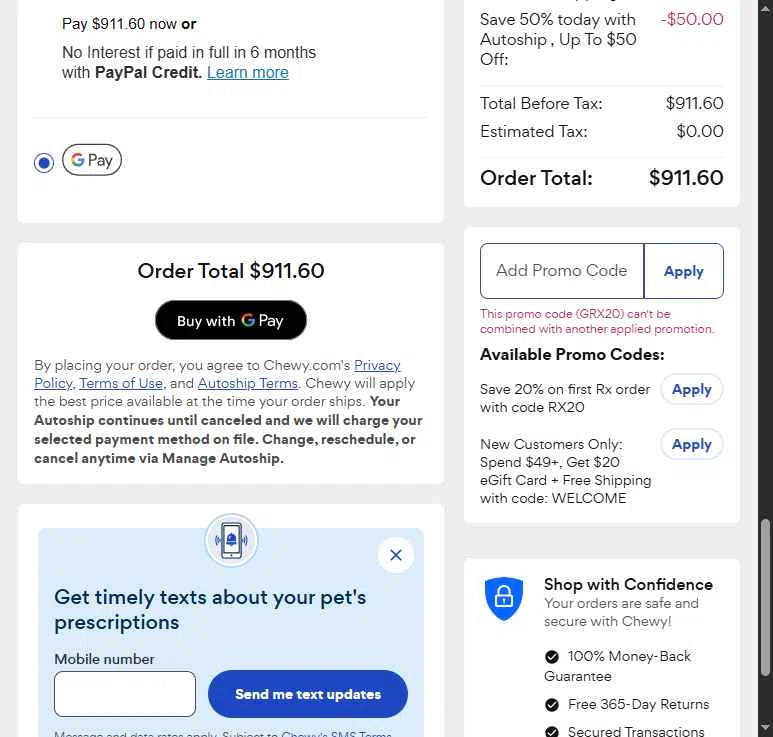
Task: Dismiss the prescription texts banner
Action: [x=396, y=555]
